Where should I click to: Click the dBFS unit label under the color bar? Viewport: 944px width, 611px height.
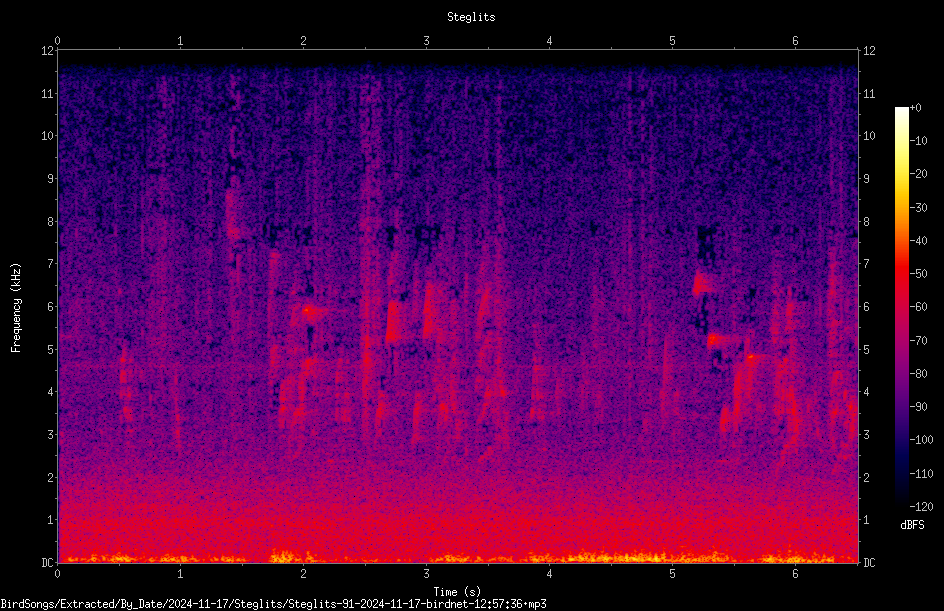[x=912, y=525]
